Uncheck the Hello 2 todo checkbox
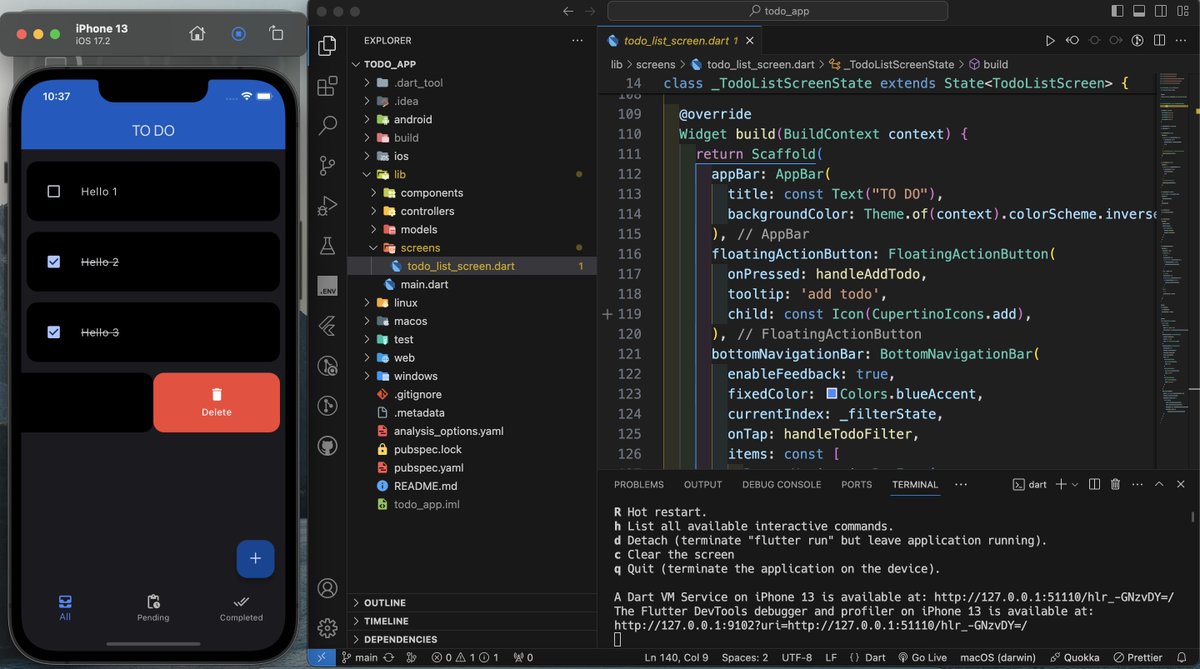This screenshot has height=669, width=1200. [x=54, y=262]
